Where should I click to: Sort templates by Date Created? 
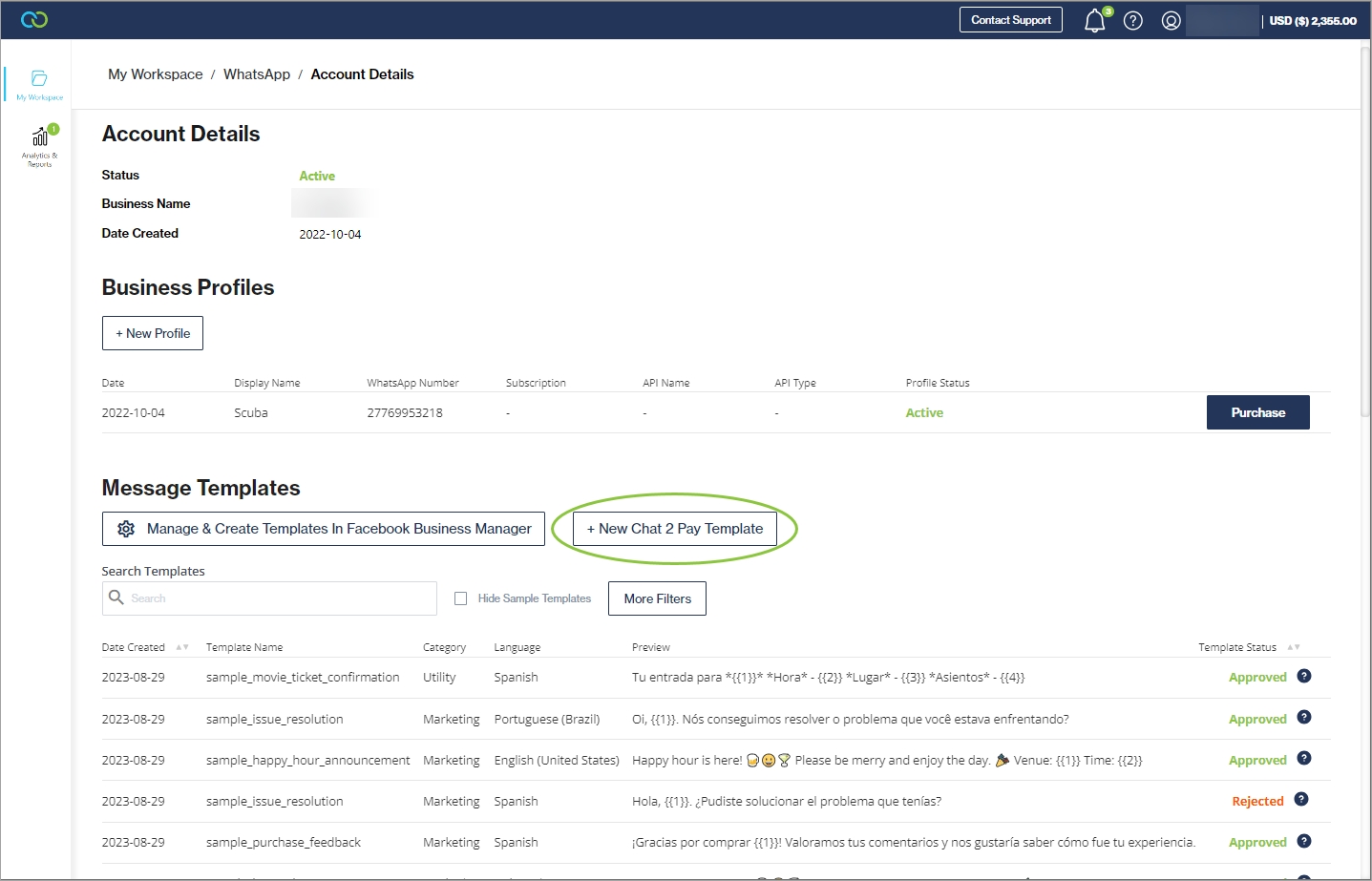point(181,647)
